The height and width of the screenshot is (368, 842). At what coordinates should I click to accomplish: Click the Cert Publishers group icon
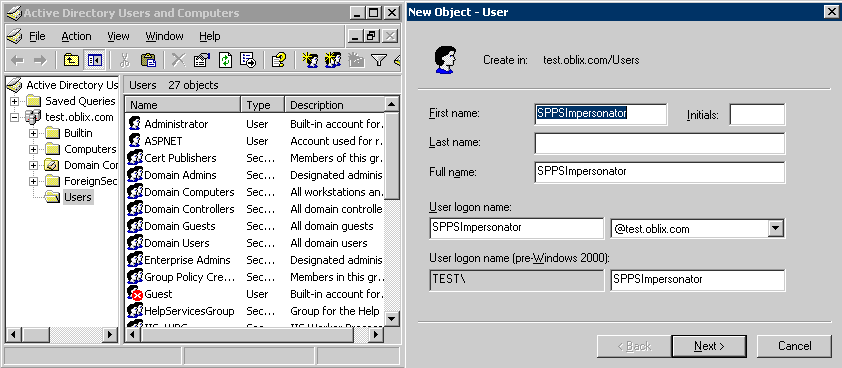click(x=134, y=158)
